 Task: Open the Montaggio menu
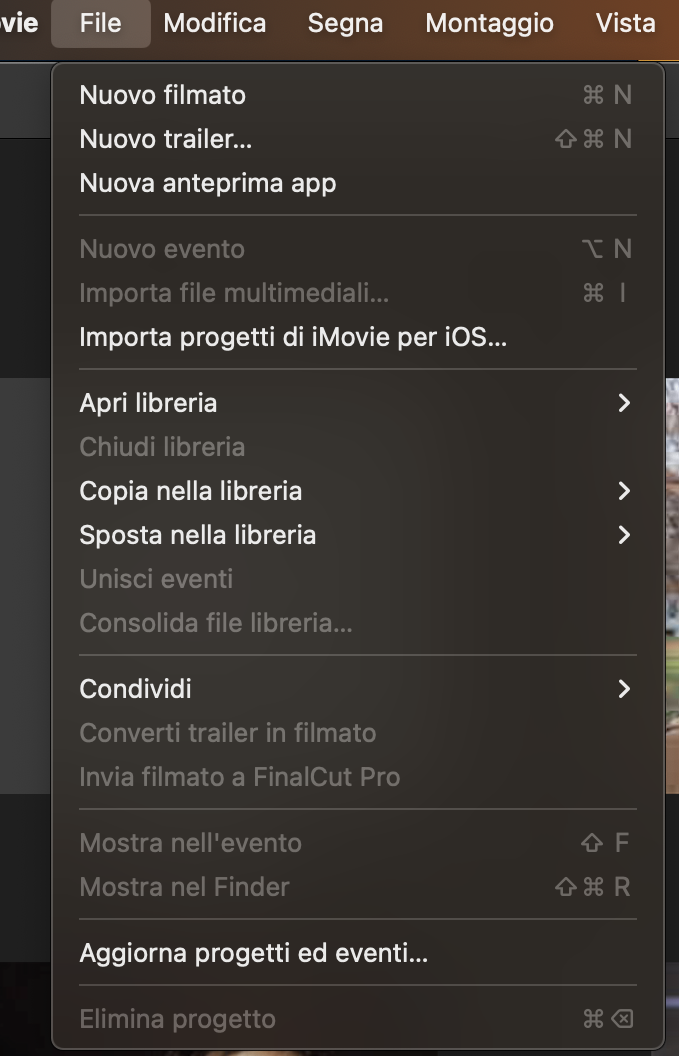tap(490, 24)
